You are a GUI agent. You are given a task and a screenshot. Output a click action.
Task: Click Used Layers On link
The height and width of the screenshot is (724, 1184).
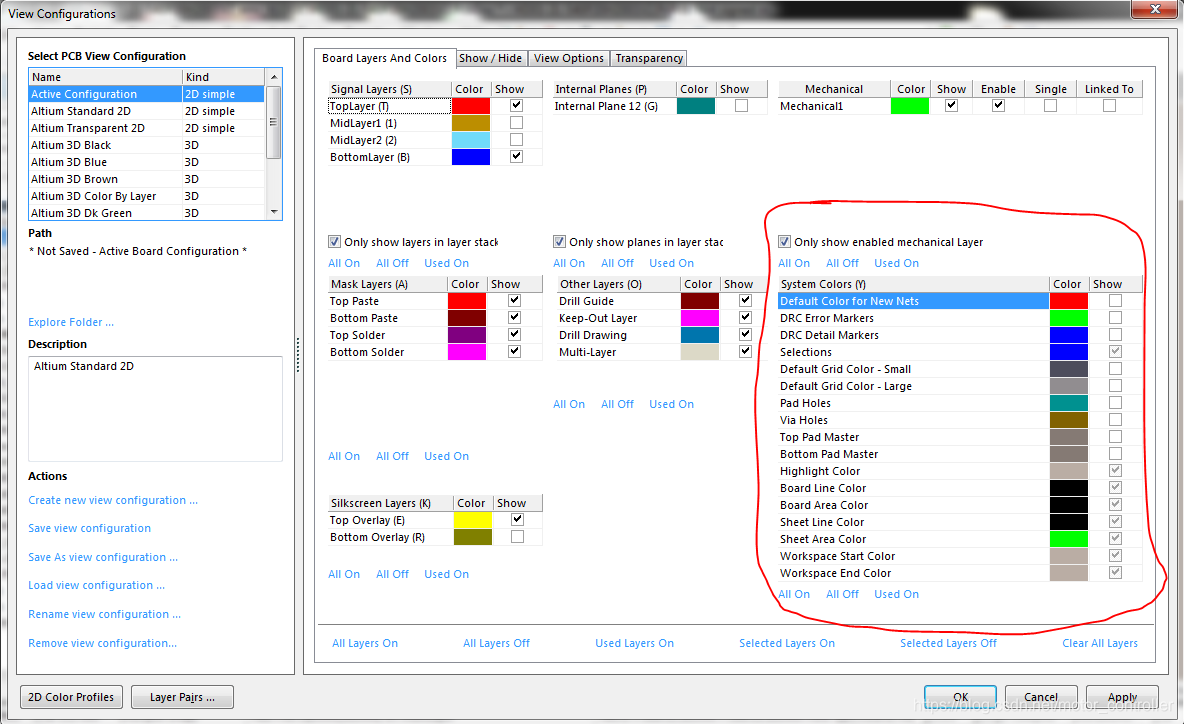click(x=634, y=643)
